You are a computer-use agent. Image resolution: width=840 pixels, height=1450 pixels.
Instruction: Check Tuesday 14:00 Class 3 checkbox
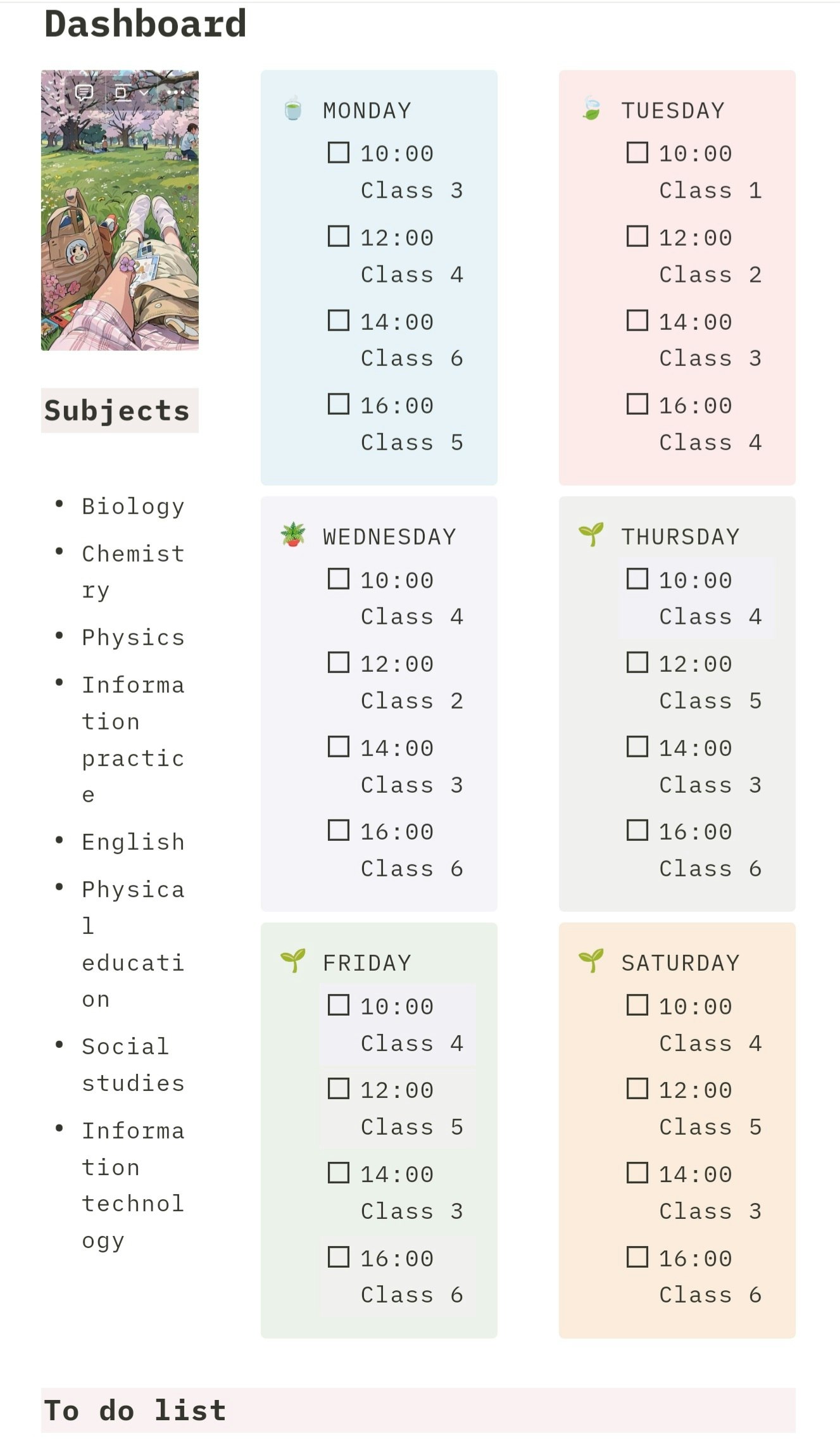[637, 320]
